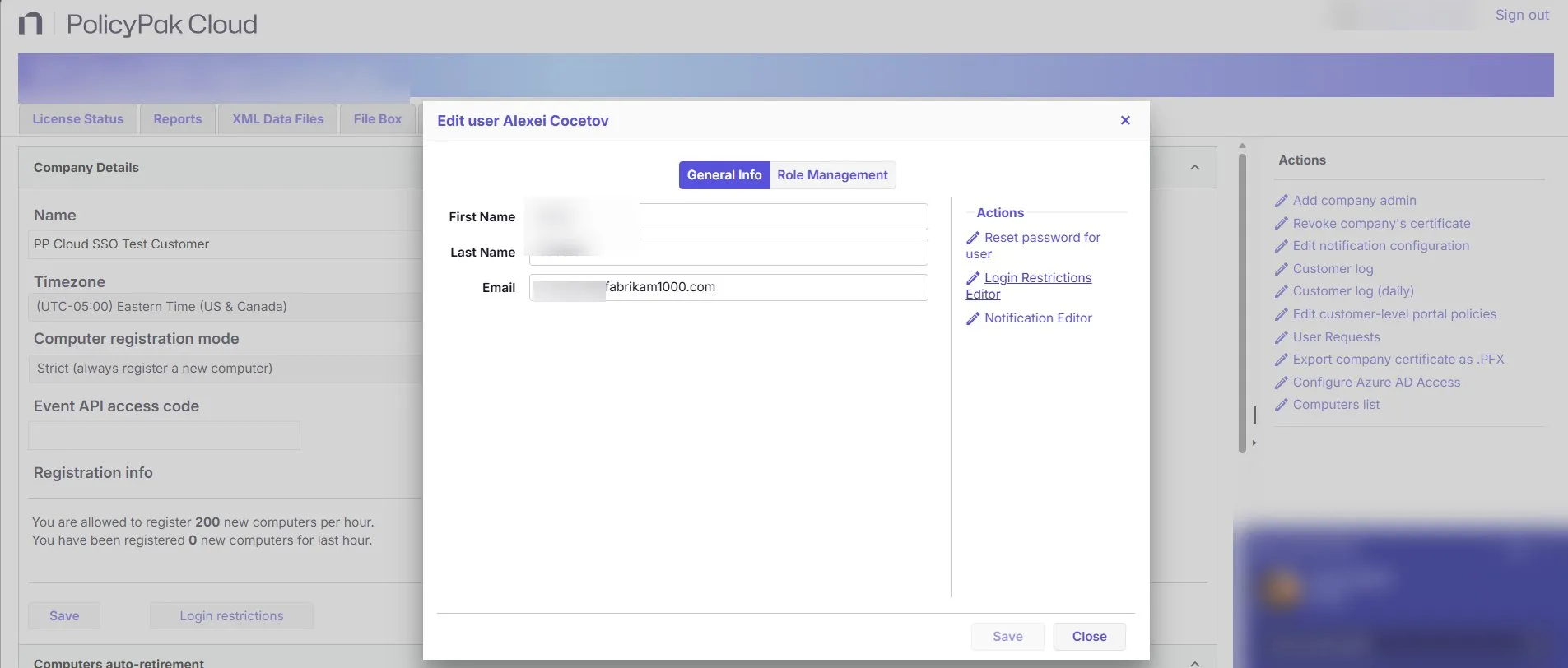Click the pencil icon beside Add company admin
The height and width of the screenshot is (668, 1568).
click(1282, 201)
